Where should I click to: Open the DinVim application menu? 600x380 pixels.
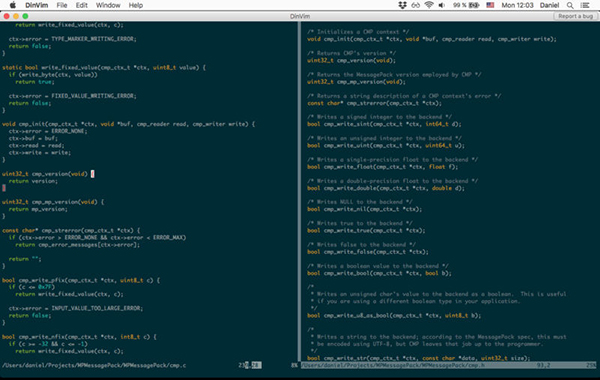click(x=37, y=5)
